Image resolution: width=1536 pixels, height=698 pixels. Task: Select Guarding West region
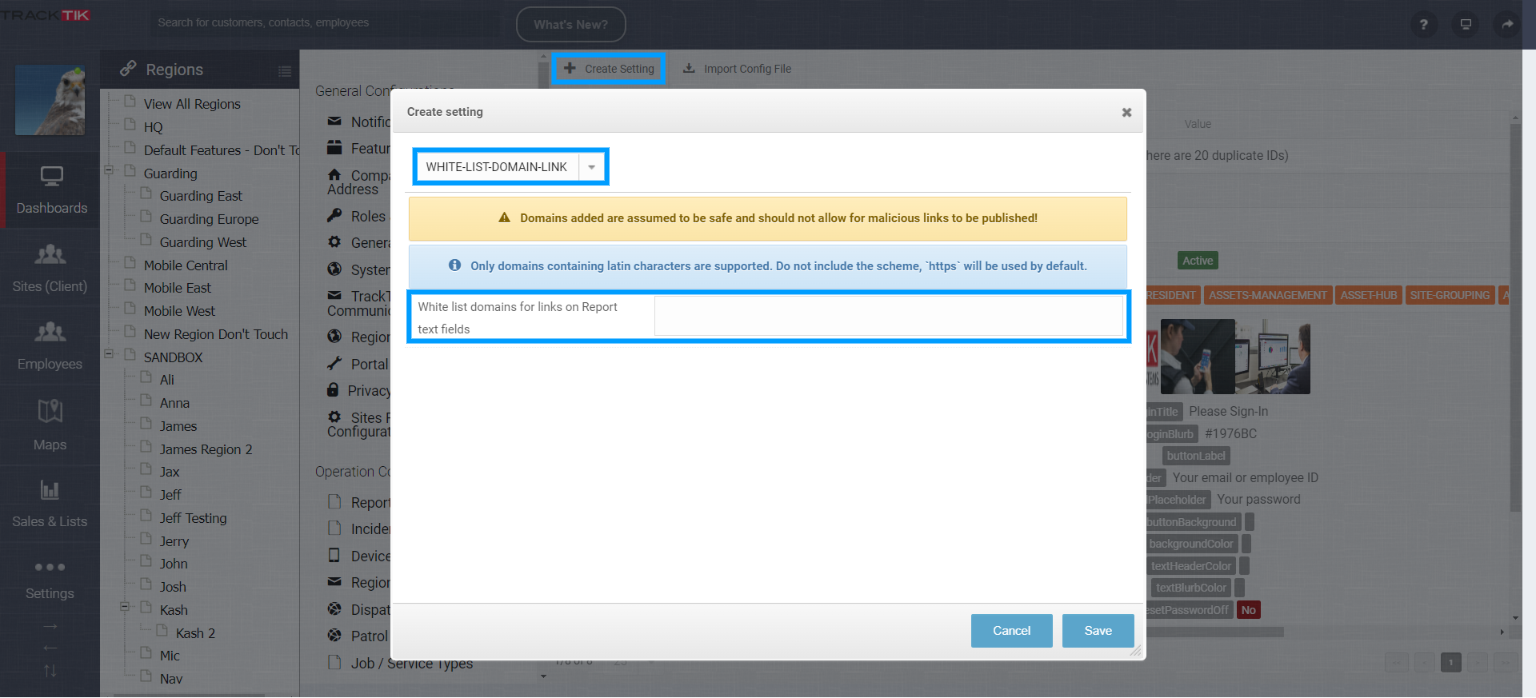point(203,242)
